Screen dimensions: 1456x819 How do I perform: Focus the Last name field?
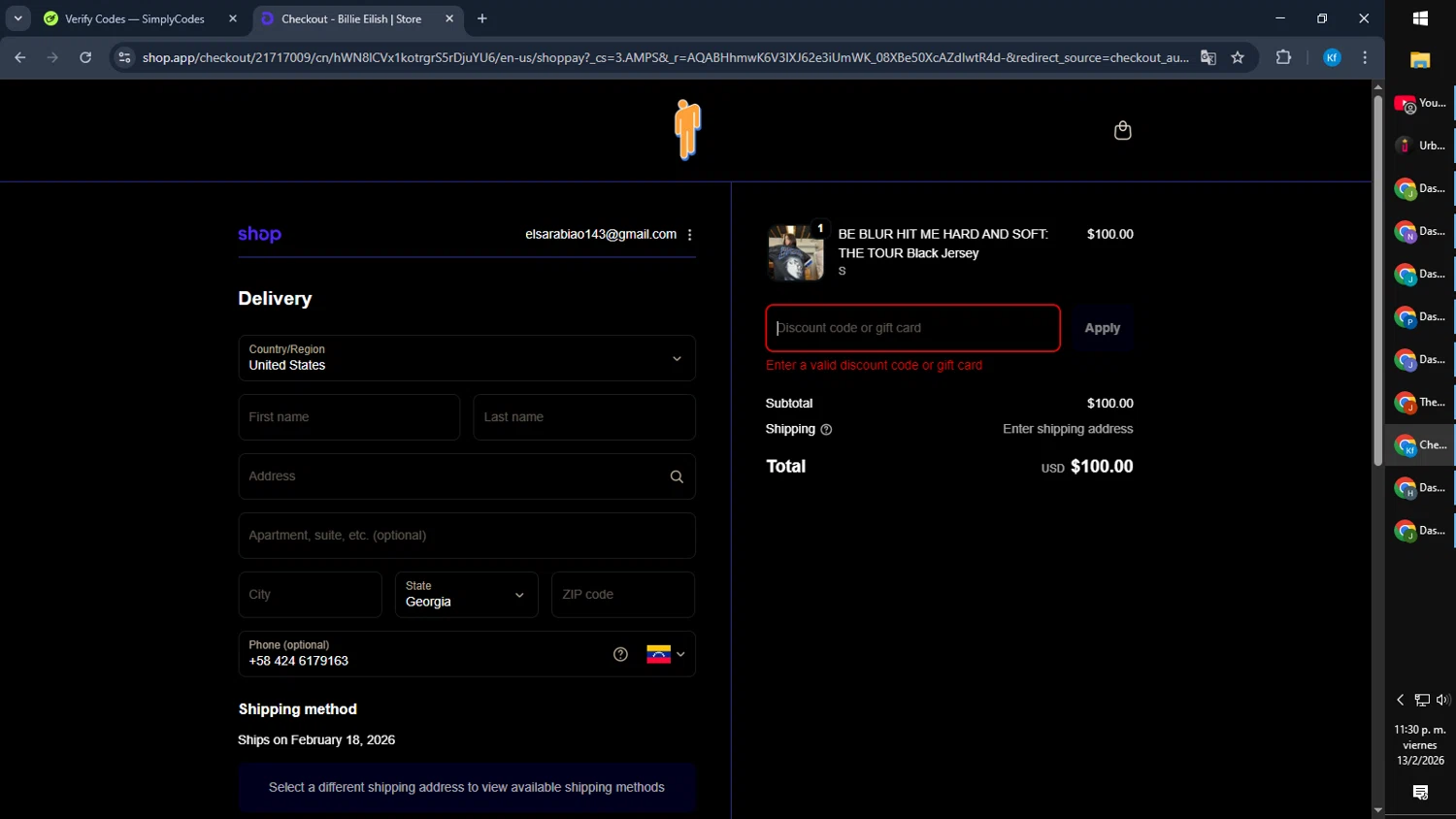pyautogui.click(x=584, y=417)
